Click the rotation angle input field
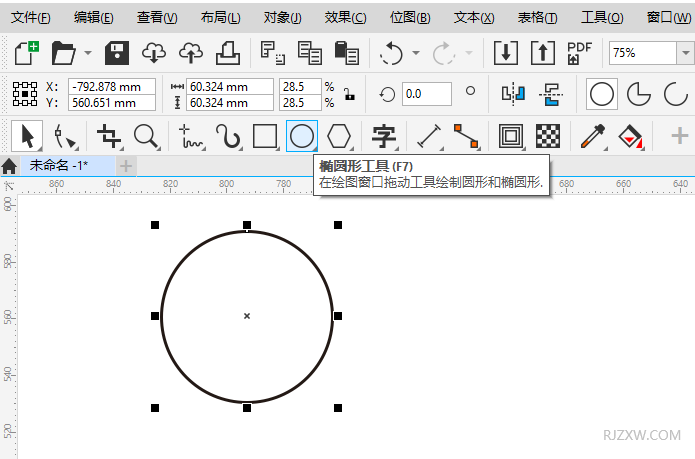This screenshot has width=695, height=459. pyautogui.click(x=426, y=94)
